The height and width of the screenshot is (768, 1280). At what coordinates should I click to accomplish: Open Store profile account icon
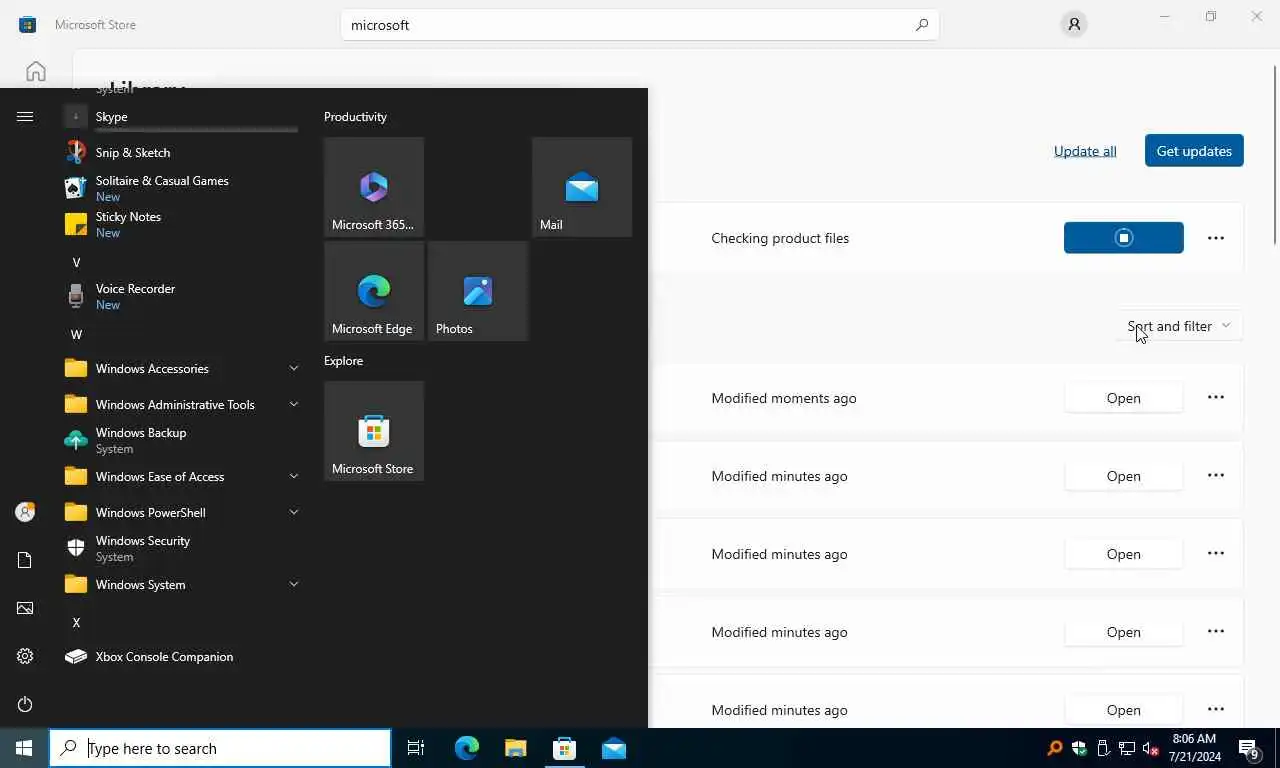[1074, 25]
